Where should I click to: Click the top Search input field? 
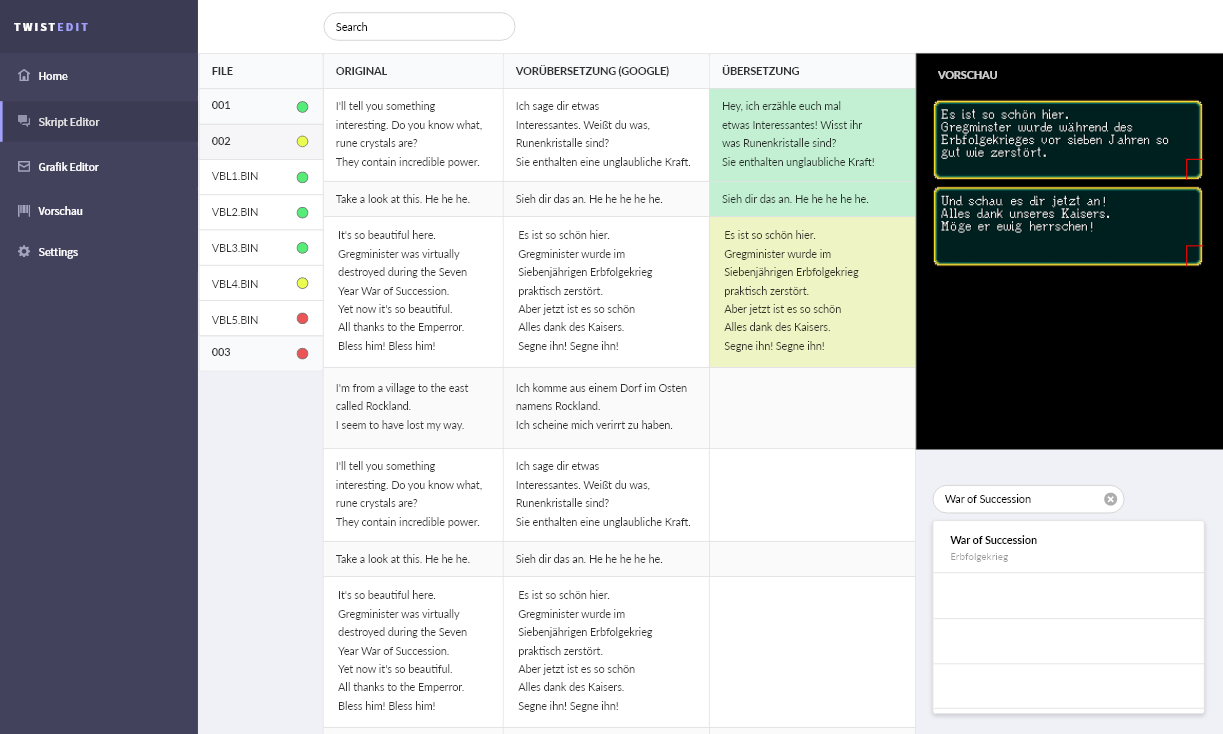tap(419, 27)
